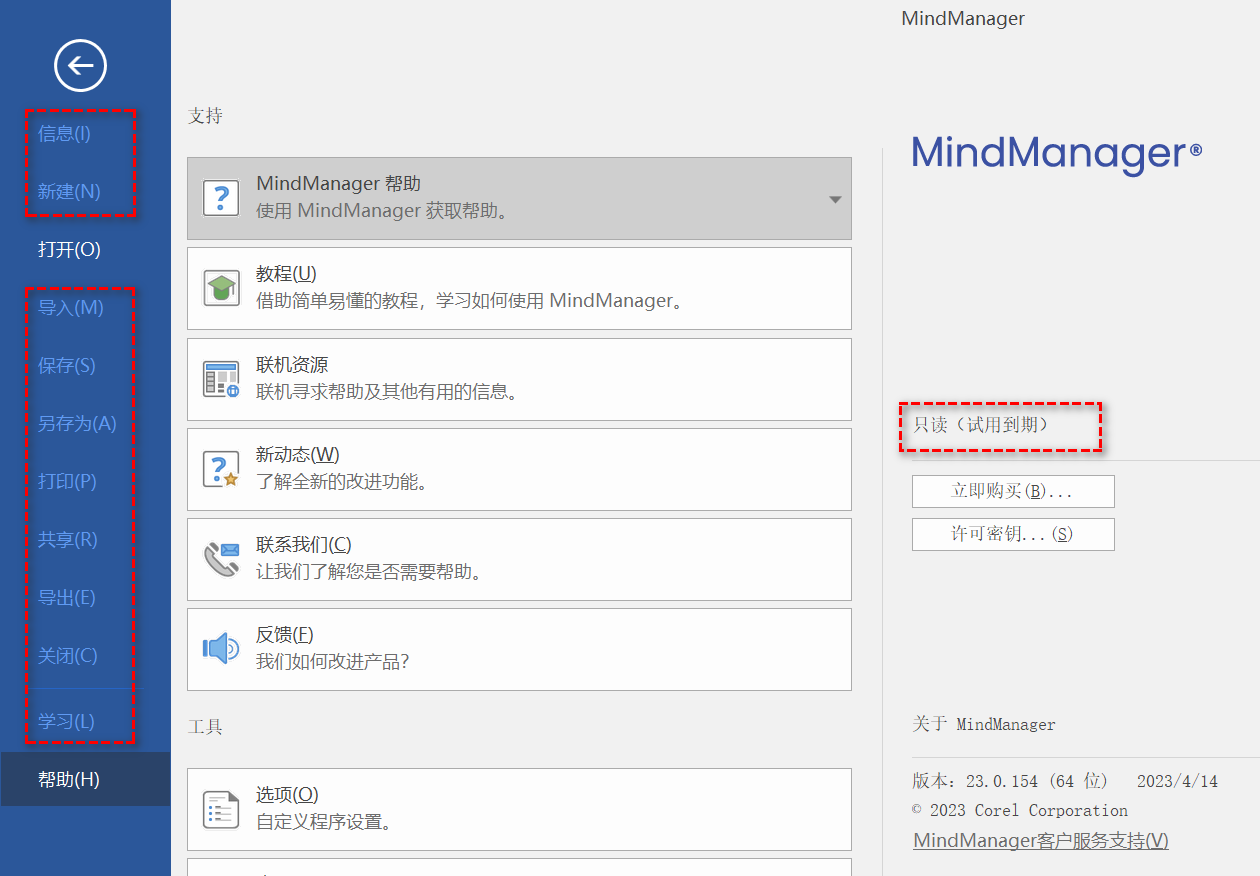
Task: Click the MindManager window title text
Action: tap(963, 18)
